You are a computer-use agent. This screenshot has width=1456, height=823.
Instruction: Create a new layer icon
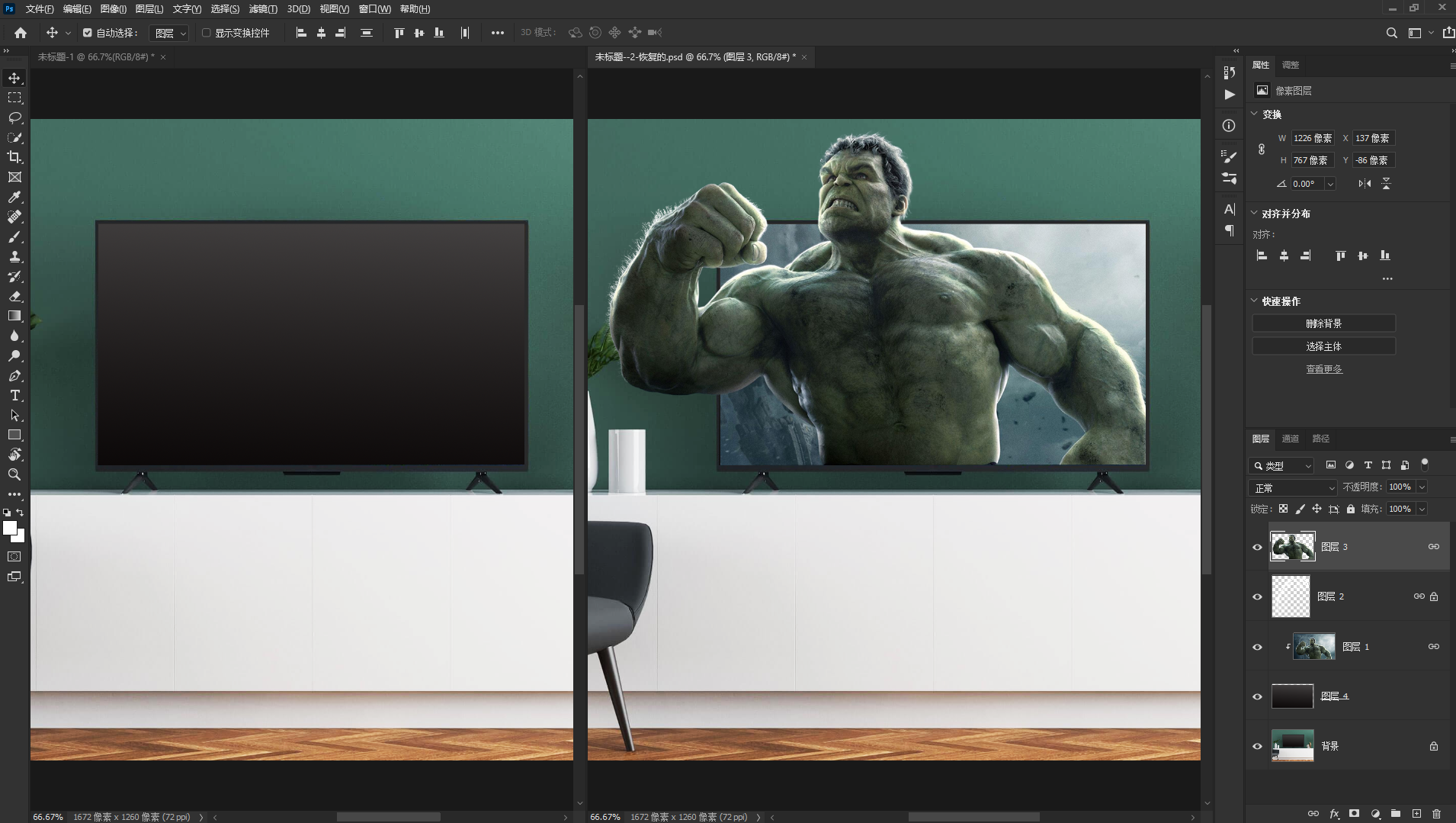1416,814
